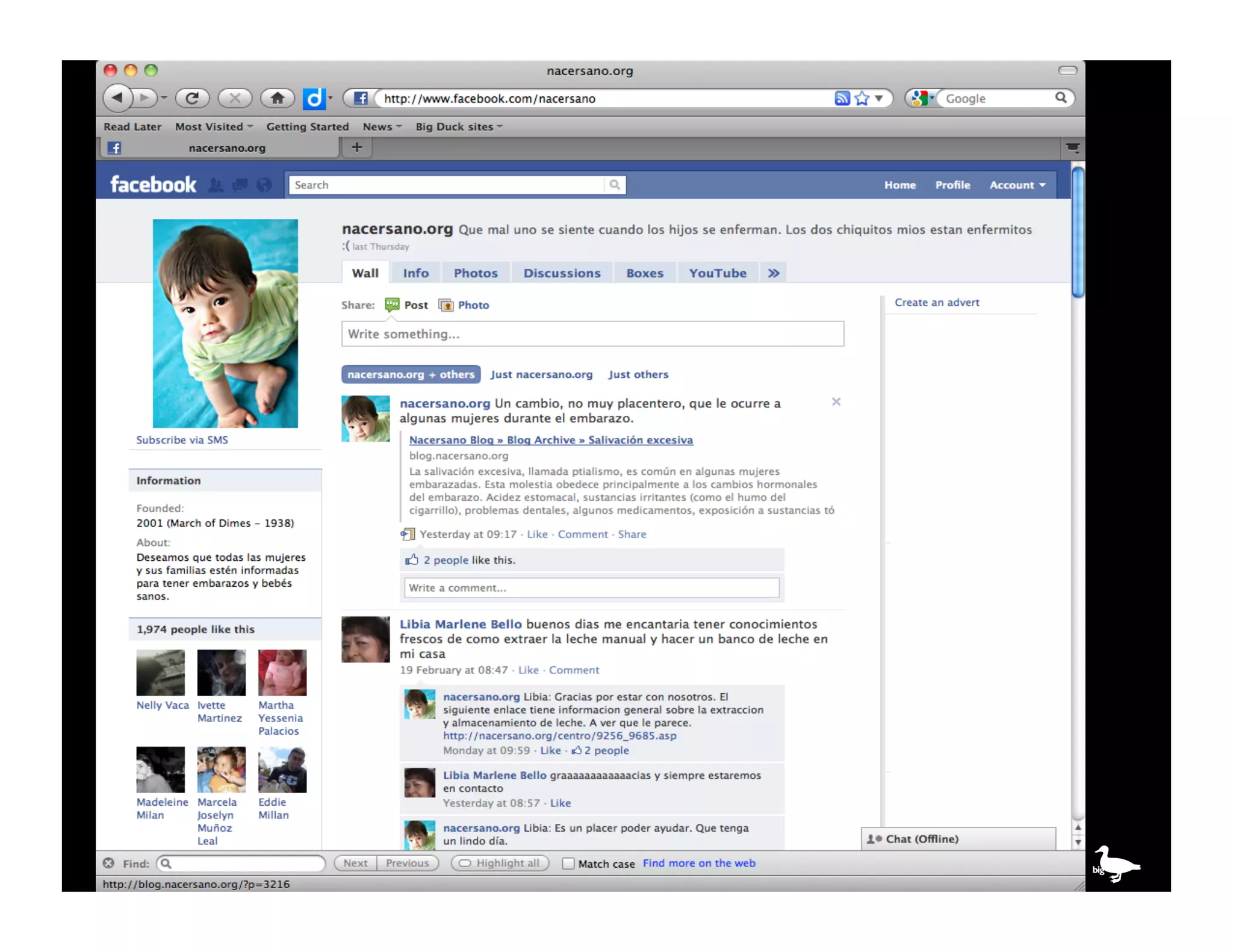Toggle Highlight all in find bar
Screen dimensions: 1233x952
pos(500,863)
